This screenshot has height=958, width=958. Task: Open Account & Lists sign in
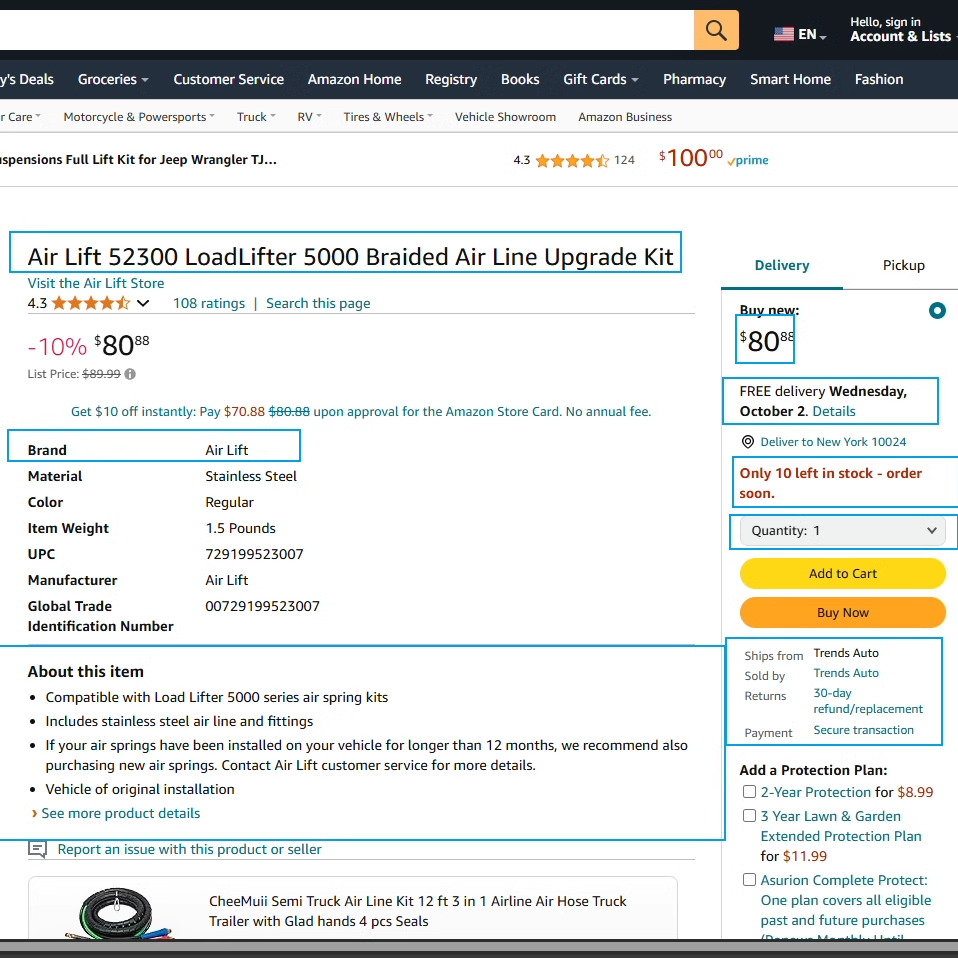[x=903, y=29]
